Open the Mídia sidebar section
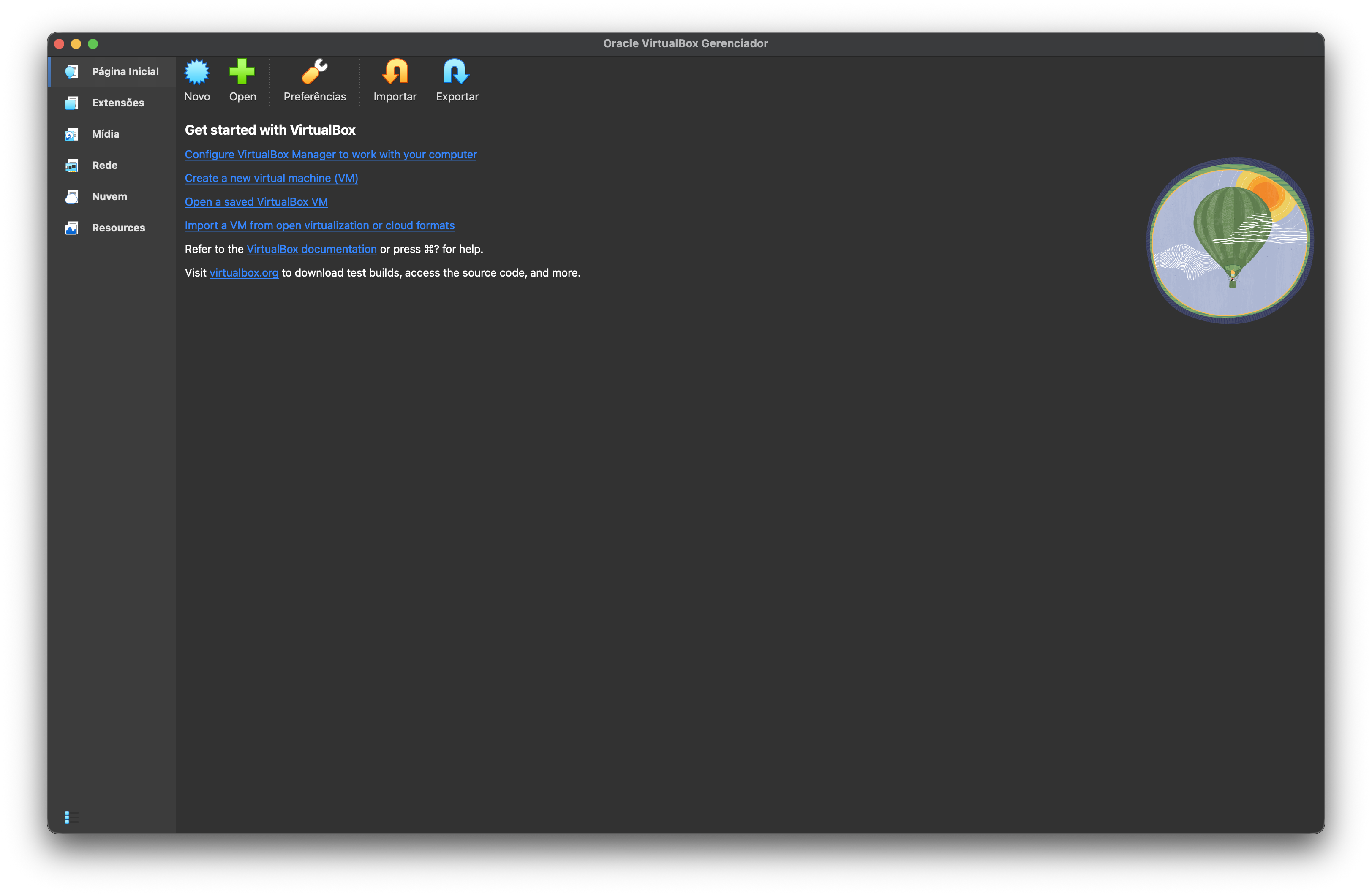Screen dimensions: 1372x896 click(x=106, y=134)
